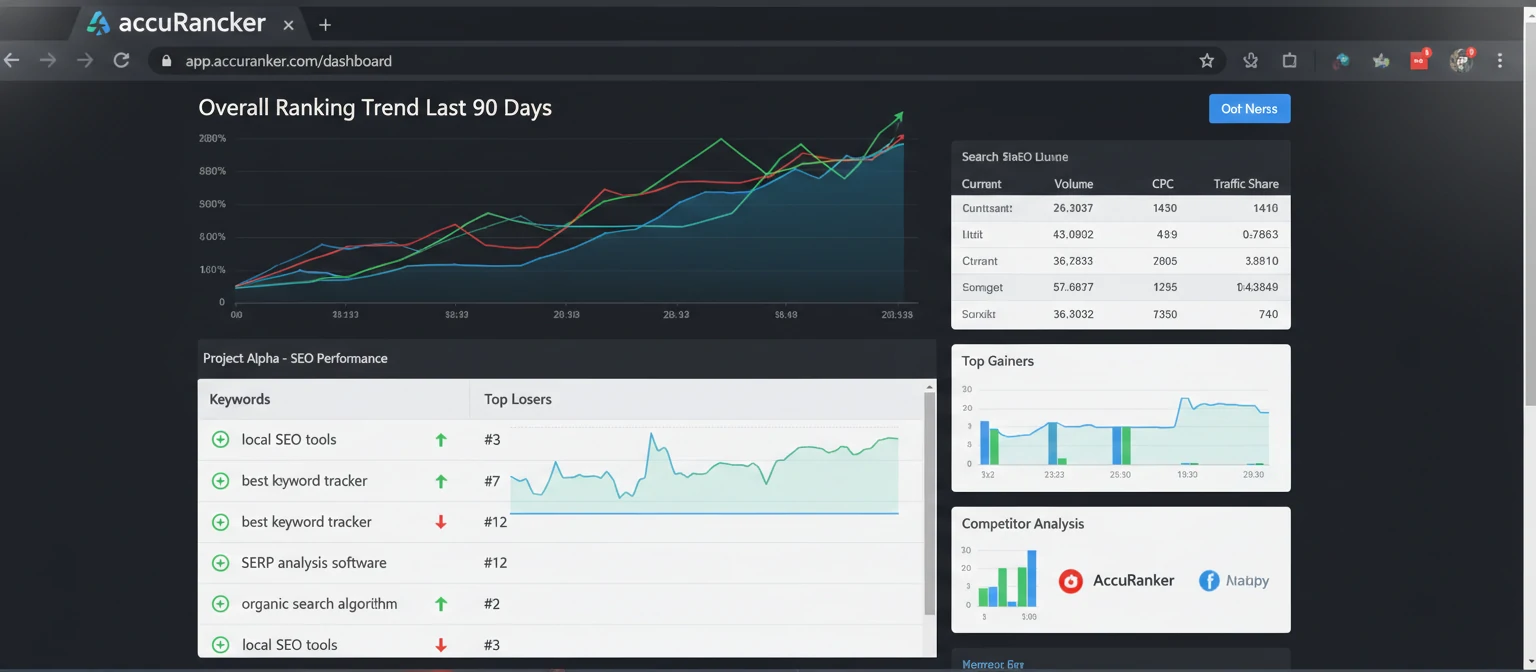Reload the dashboard page
1536x672 pixels.
(x=121, y=60)
